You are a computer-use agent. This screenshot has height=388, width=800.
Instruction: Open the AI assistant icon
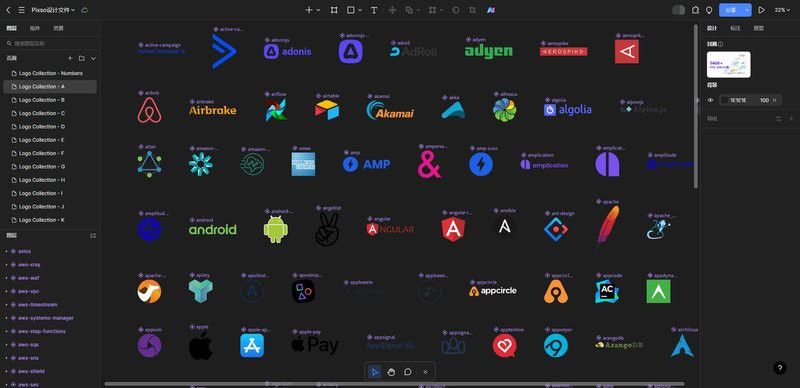[491, 10]
